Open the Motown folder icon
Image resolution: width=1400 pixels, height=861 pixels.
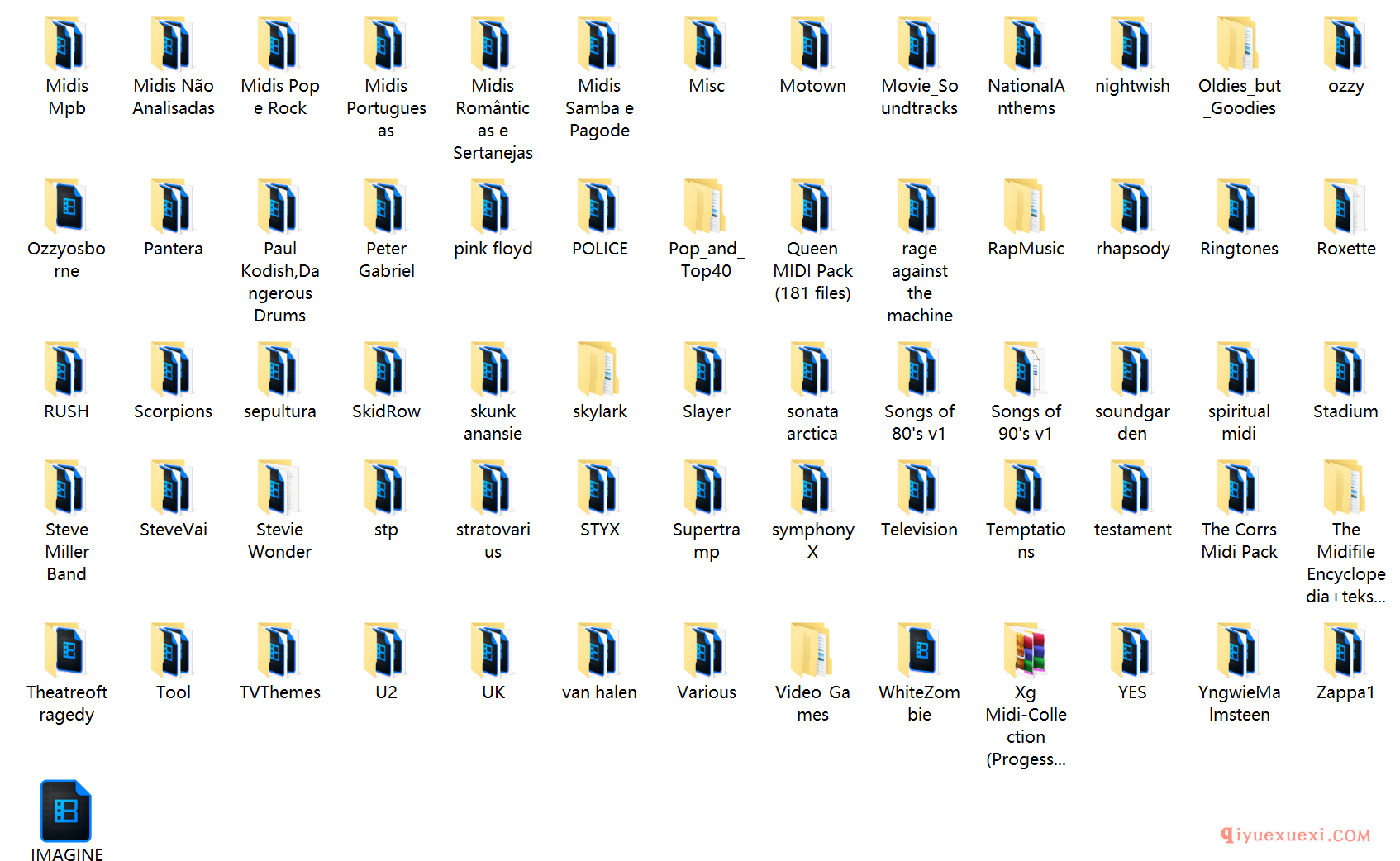point(812,45)
